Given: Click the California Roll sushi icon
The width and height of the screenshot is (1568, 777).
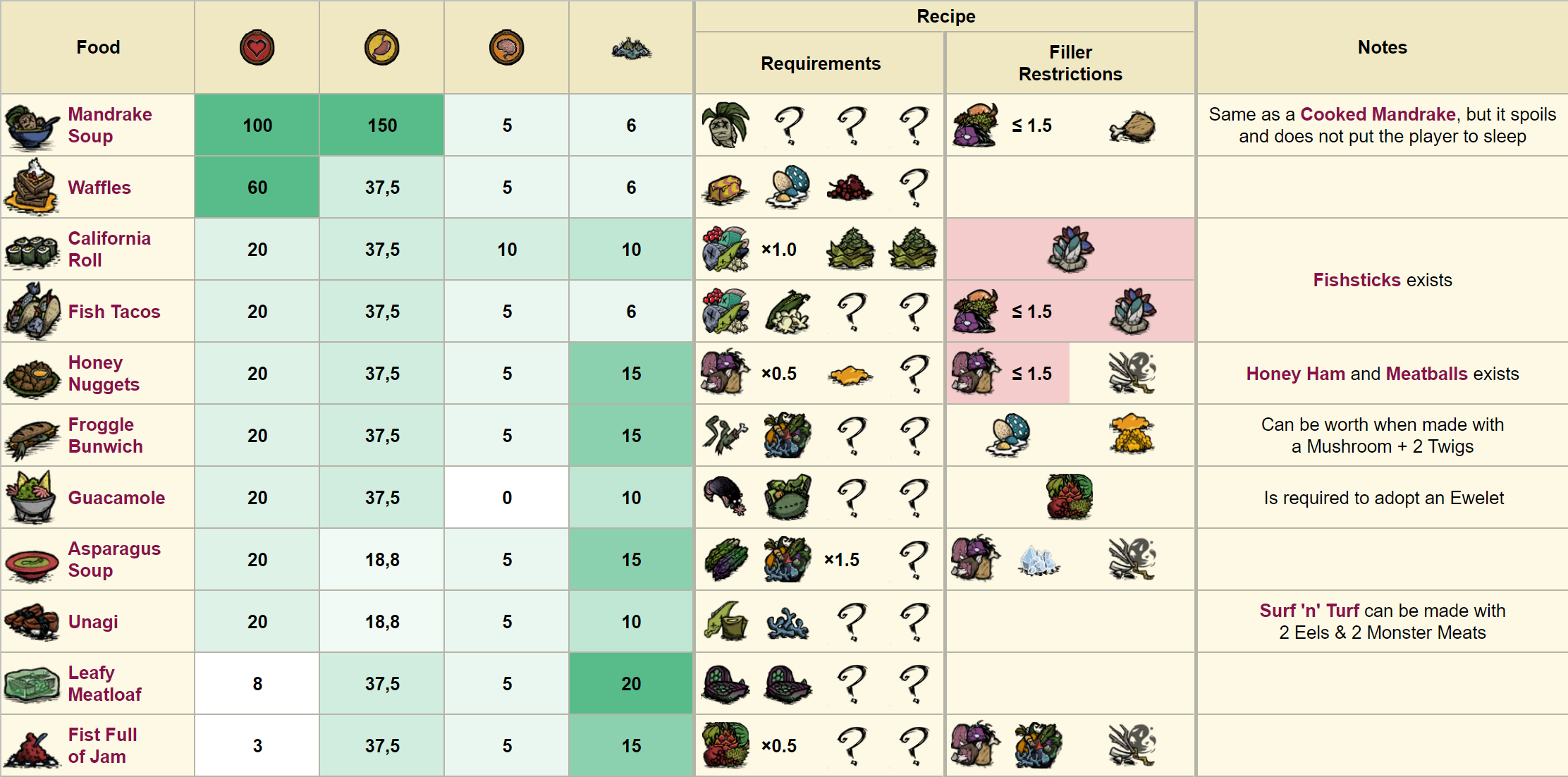Looking at the screenshot, I should click(x=31, y=250).
